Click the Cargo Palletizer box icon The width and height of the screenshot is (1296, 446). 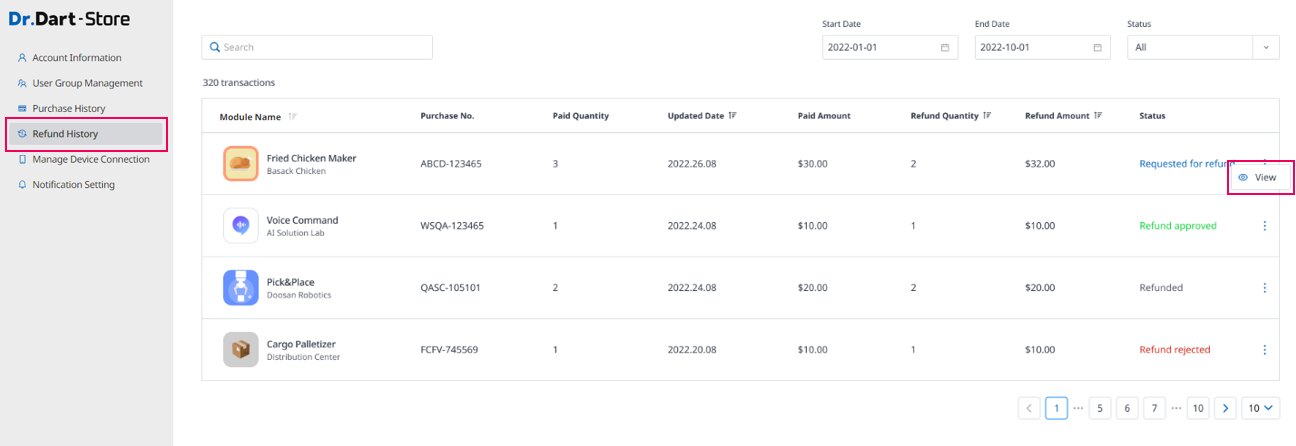tap(241, 350)
